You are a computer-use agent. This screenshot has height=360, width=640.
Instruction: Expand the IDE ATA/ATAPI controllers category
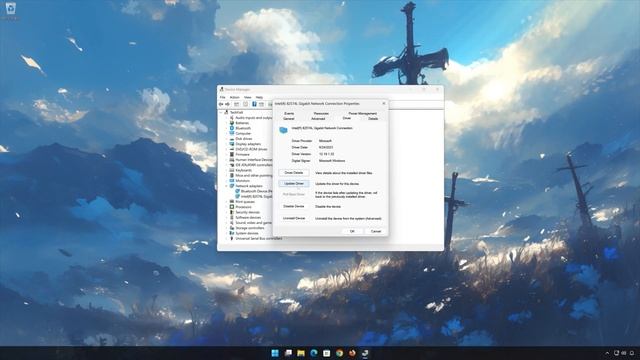click(x=227, y=165)
